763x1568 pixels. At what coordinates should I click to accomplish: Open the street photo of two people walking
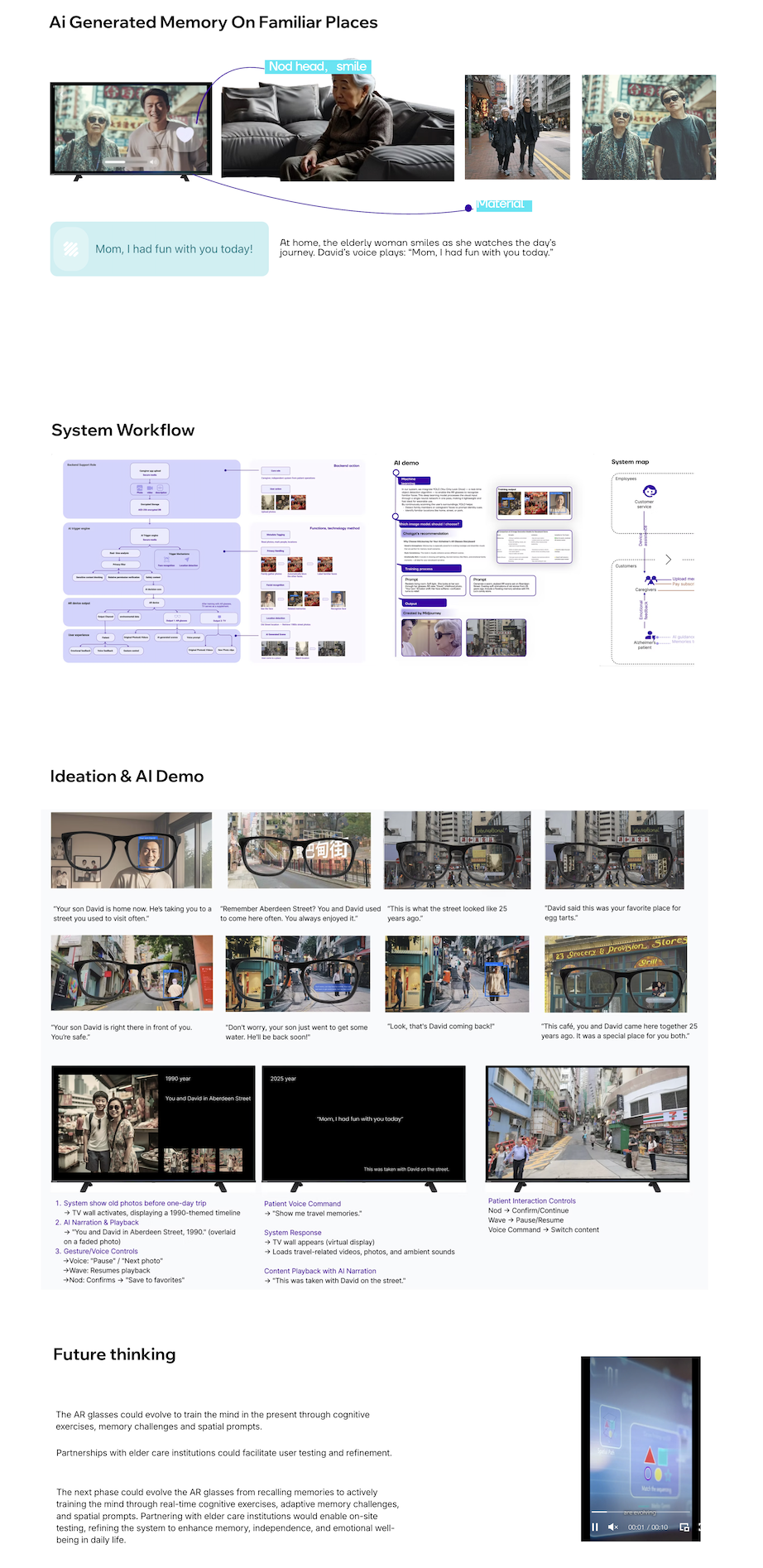tap(517, 127)
